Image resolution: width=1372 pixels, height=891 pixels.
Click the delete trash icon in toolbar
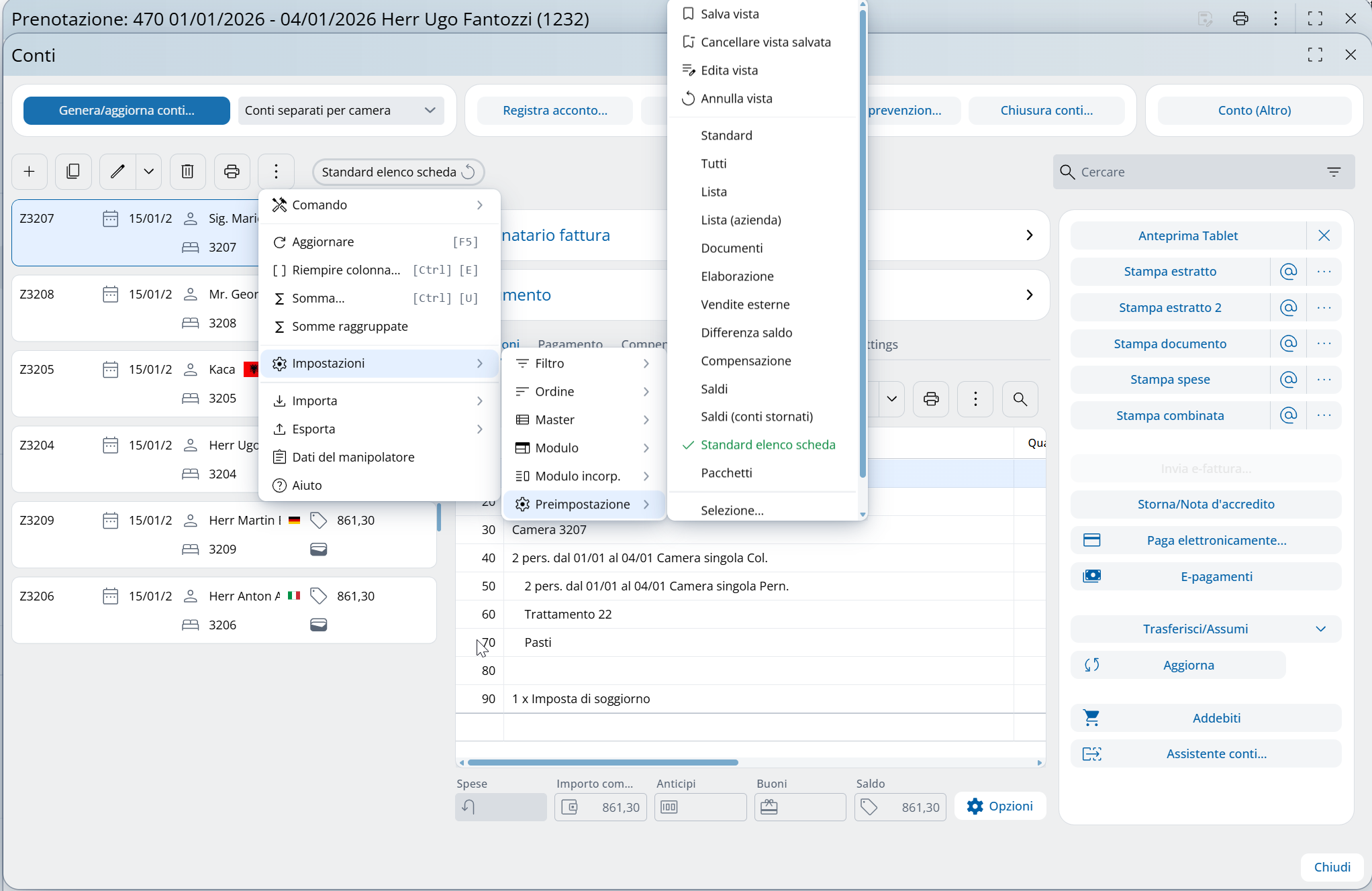point(187,172)
